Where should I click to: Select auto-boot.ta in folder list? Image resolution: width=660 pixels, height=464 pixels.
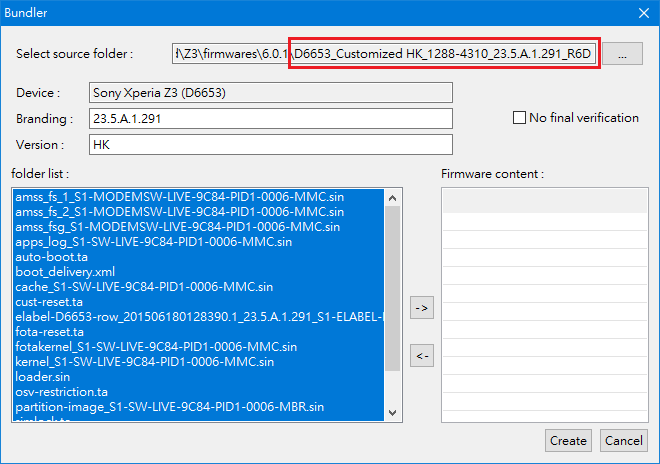198,257
